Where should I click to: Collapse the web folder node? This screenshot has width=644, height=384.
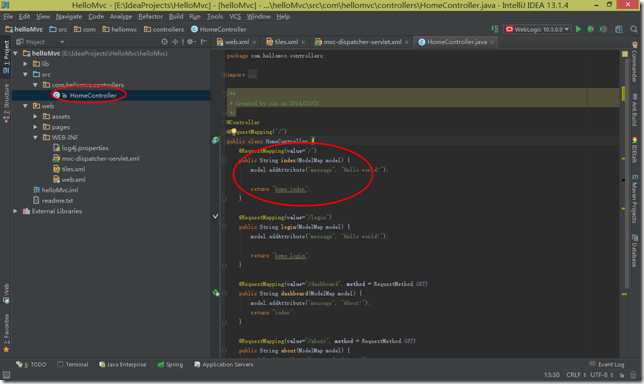coord(25,106)
